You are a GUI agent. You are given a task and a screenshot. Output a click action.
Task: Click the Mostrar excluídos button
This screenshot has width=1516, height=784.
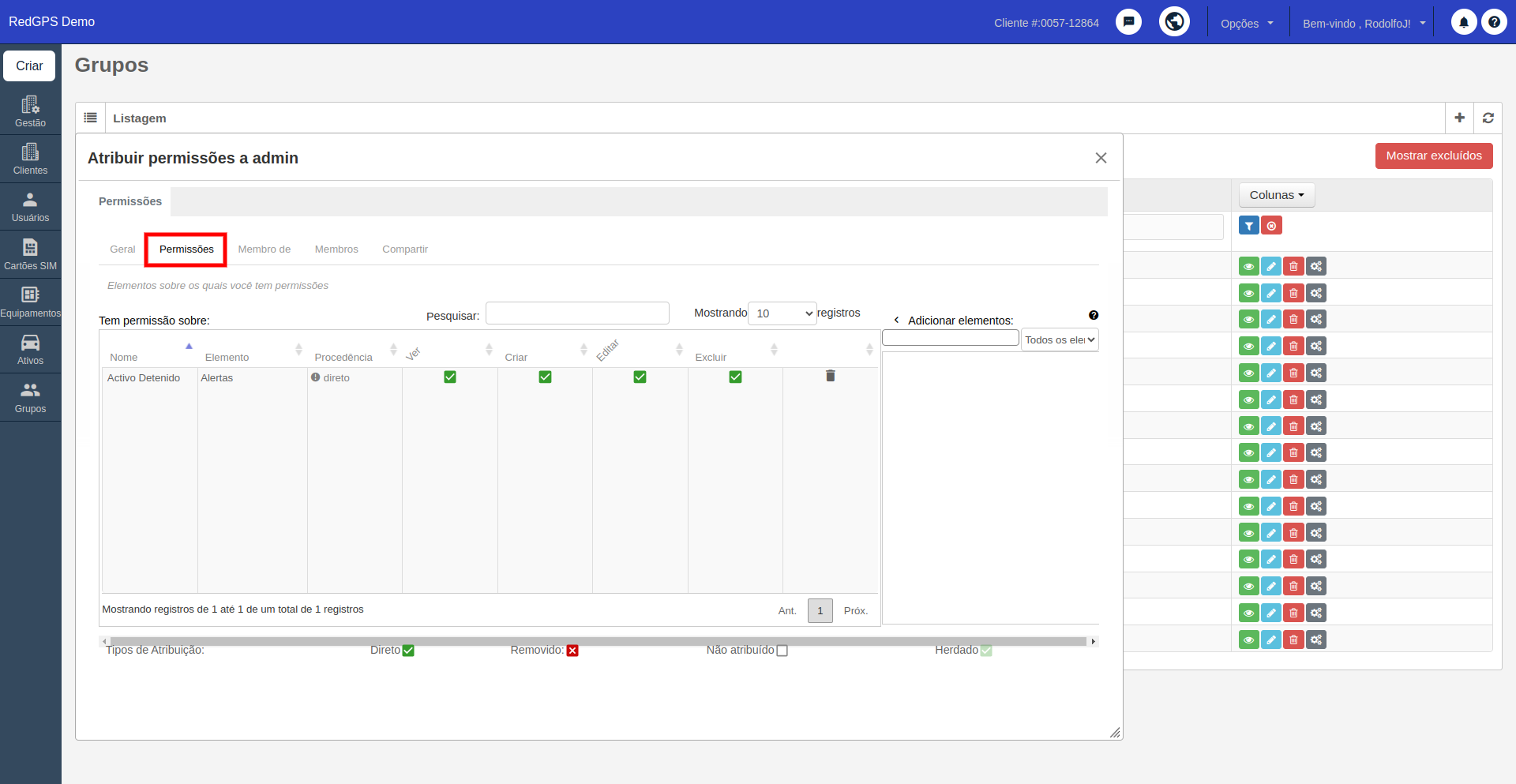coord(1434,156)
